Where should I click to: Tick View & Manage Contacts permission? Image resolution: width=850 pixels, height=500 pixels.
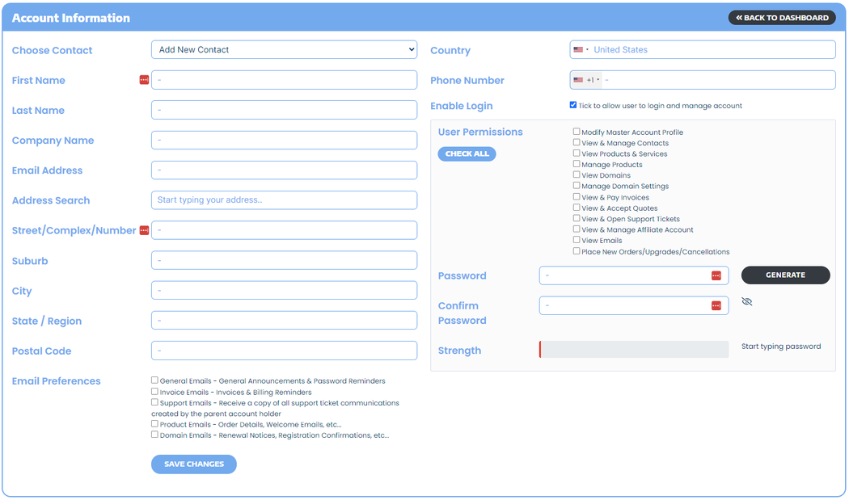coord(577,143)
